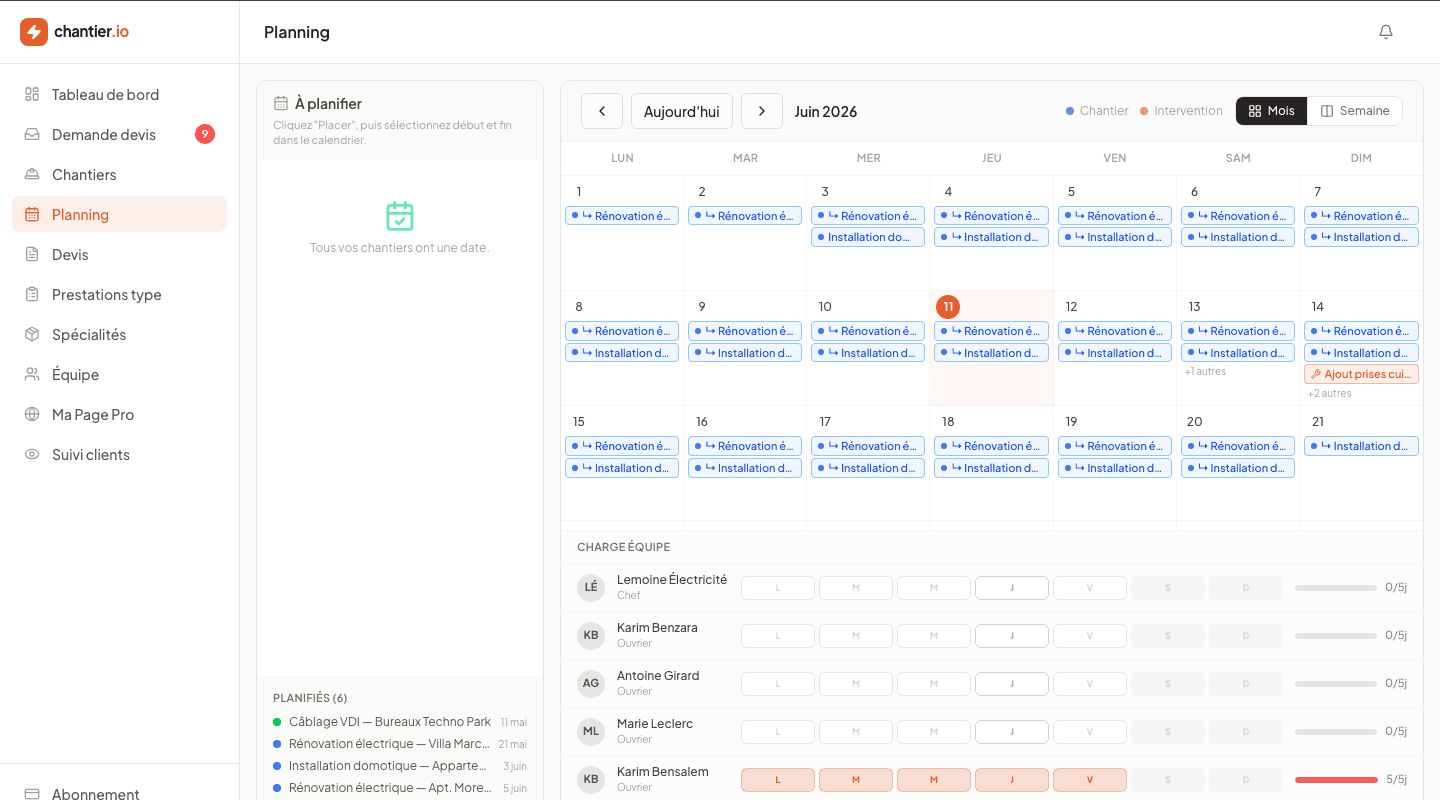Click Karim Bensalem's red workload bar

point(1336,780)
